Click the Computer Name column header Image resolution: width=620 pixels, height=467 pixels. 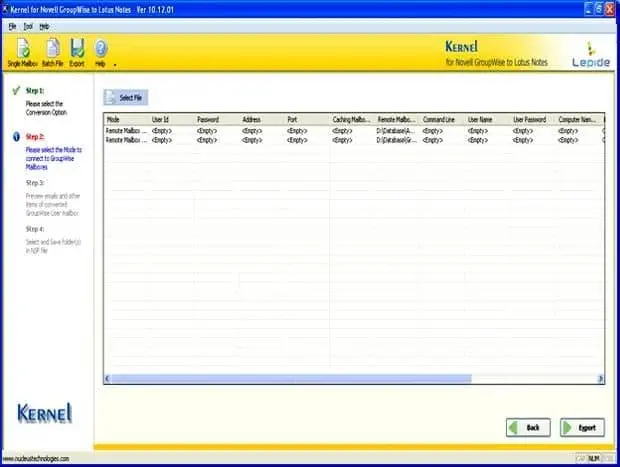tap(578, 119)
